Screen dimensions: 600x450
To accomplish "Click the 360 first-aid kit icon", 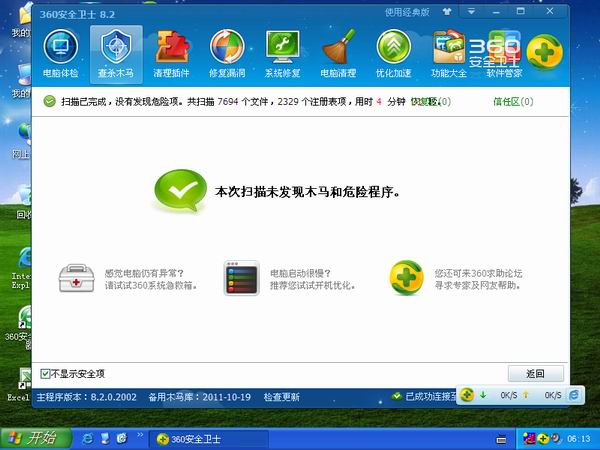I will coord(77,278).
